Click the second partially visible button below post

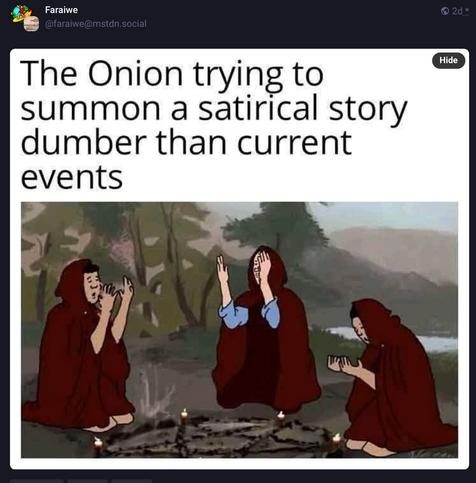(x=87, y=481)
